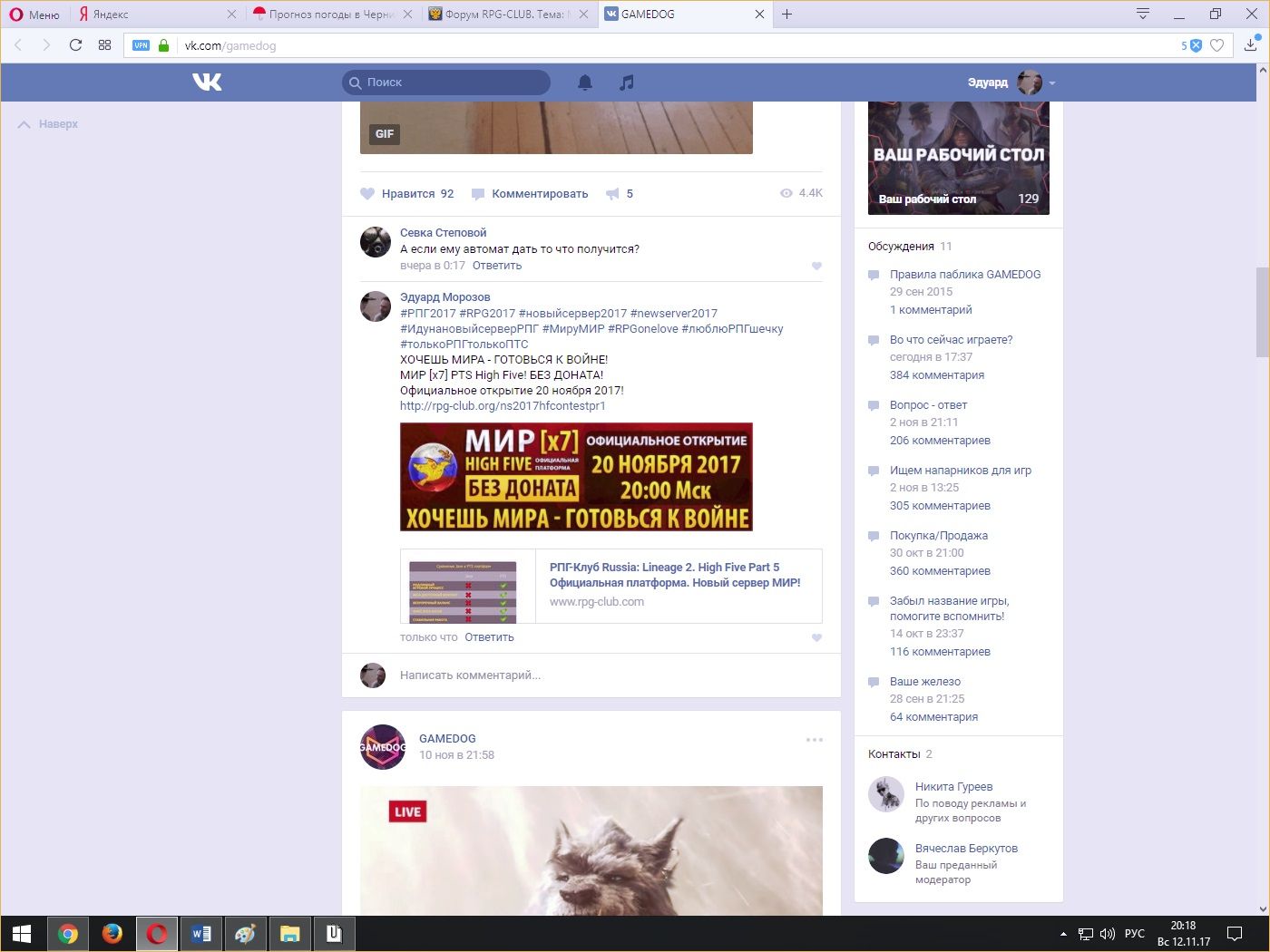Image resolution: width=1270 pixels, height=952 pixels.
Task: Click the VK logo in header
Action: pos(207,83)
